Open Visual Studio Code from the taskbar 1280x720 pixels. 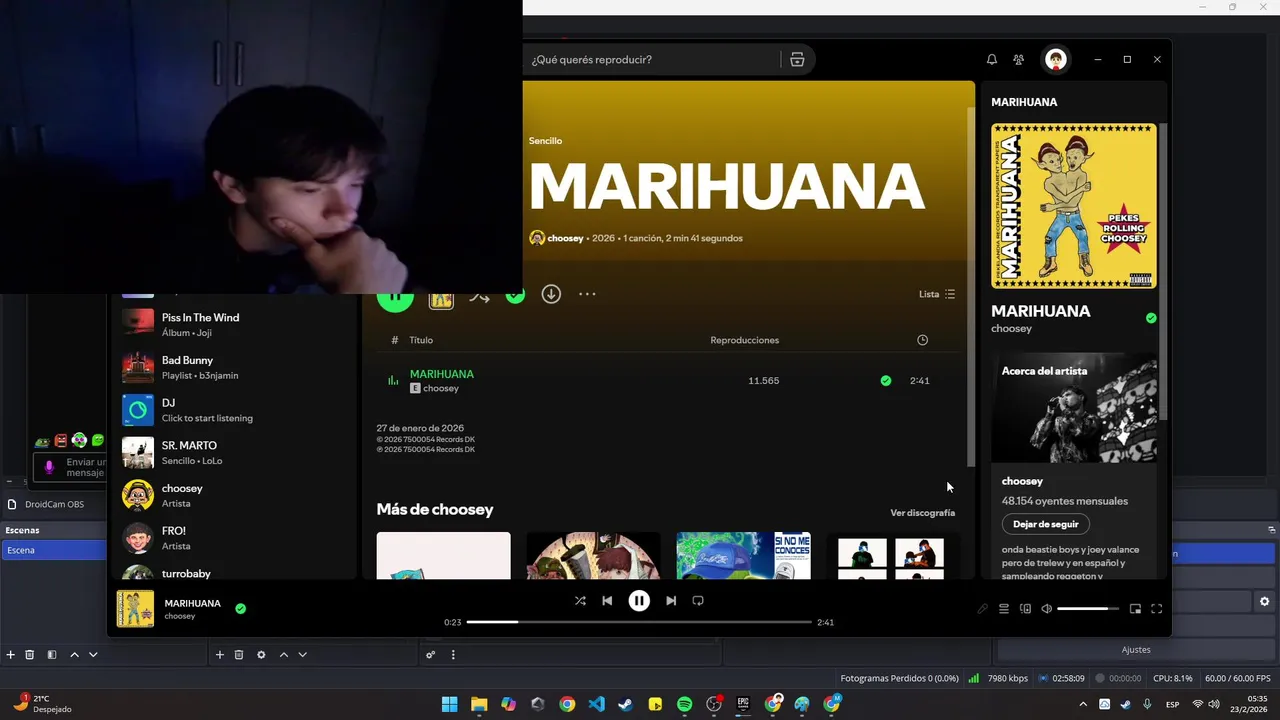597,704
